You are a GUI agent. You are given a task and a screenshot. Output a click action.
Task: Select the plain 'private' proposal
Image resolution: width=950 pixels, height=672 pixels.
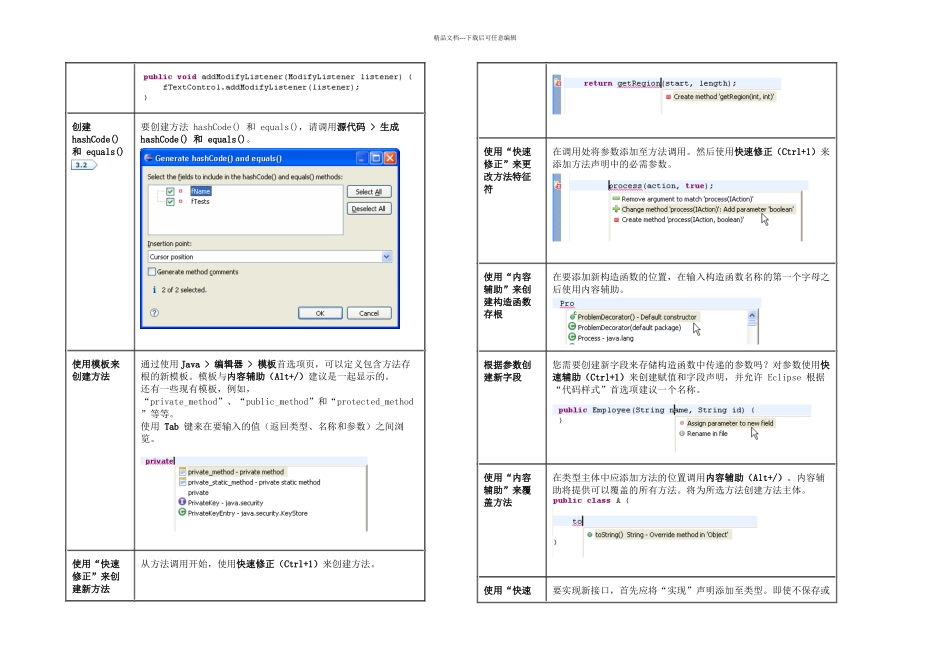[x=198, y=493]
